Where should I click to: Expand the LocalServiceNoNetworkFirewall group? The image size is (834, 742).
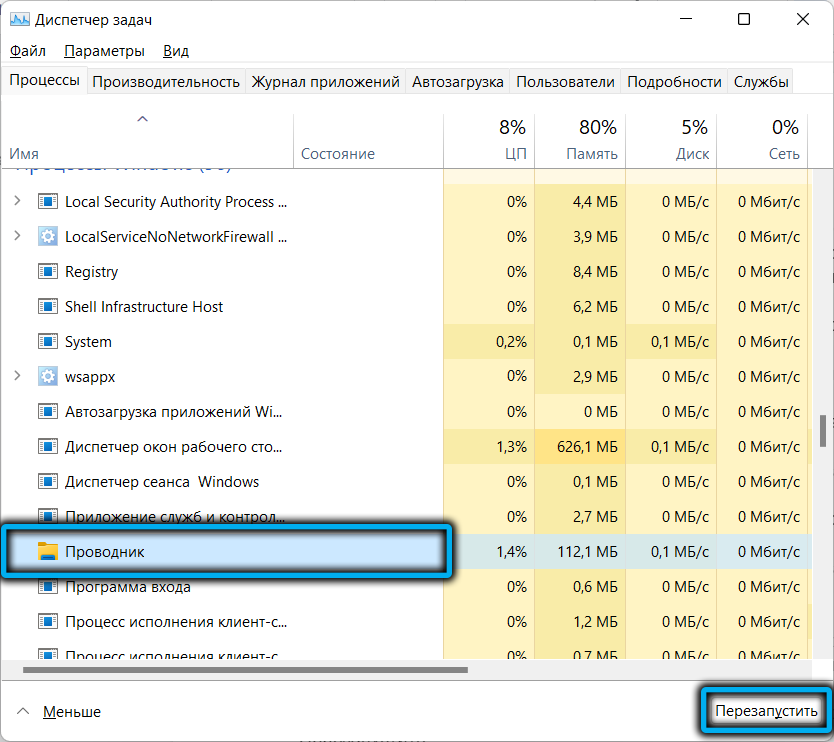(17, 236)
